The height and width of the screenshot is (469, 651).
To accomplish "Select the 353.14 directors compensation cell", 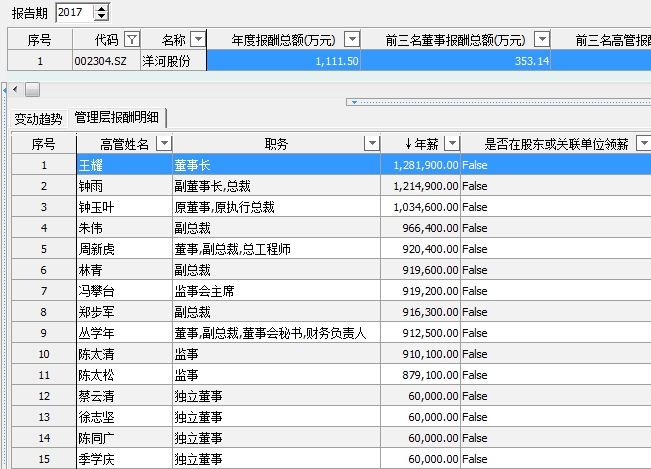I will [456, 61].
